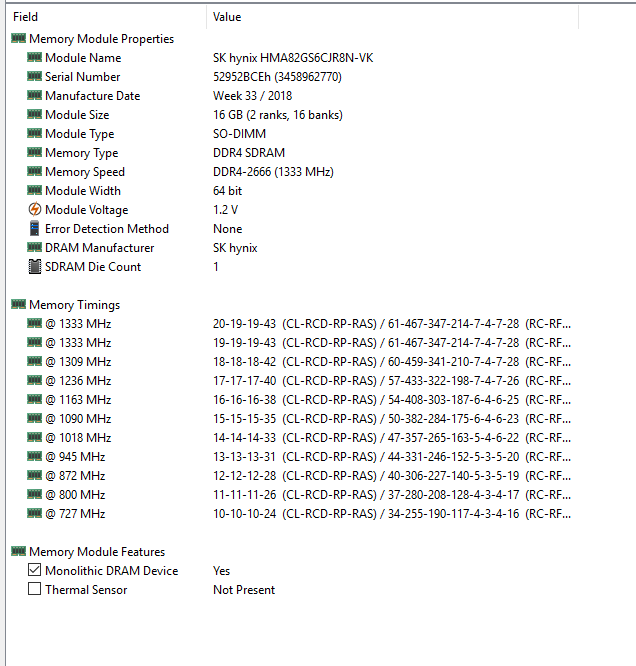Screen dimensions: 636x666
Task: Click the @ 1090 MHz row icon
Action: click(34, 418)
